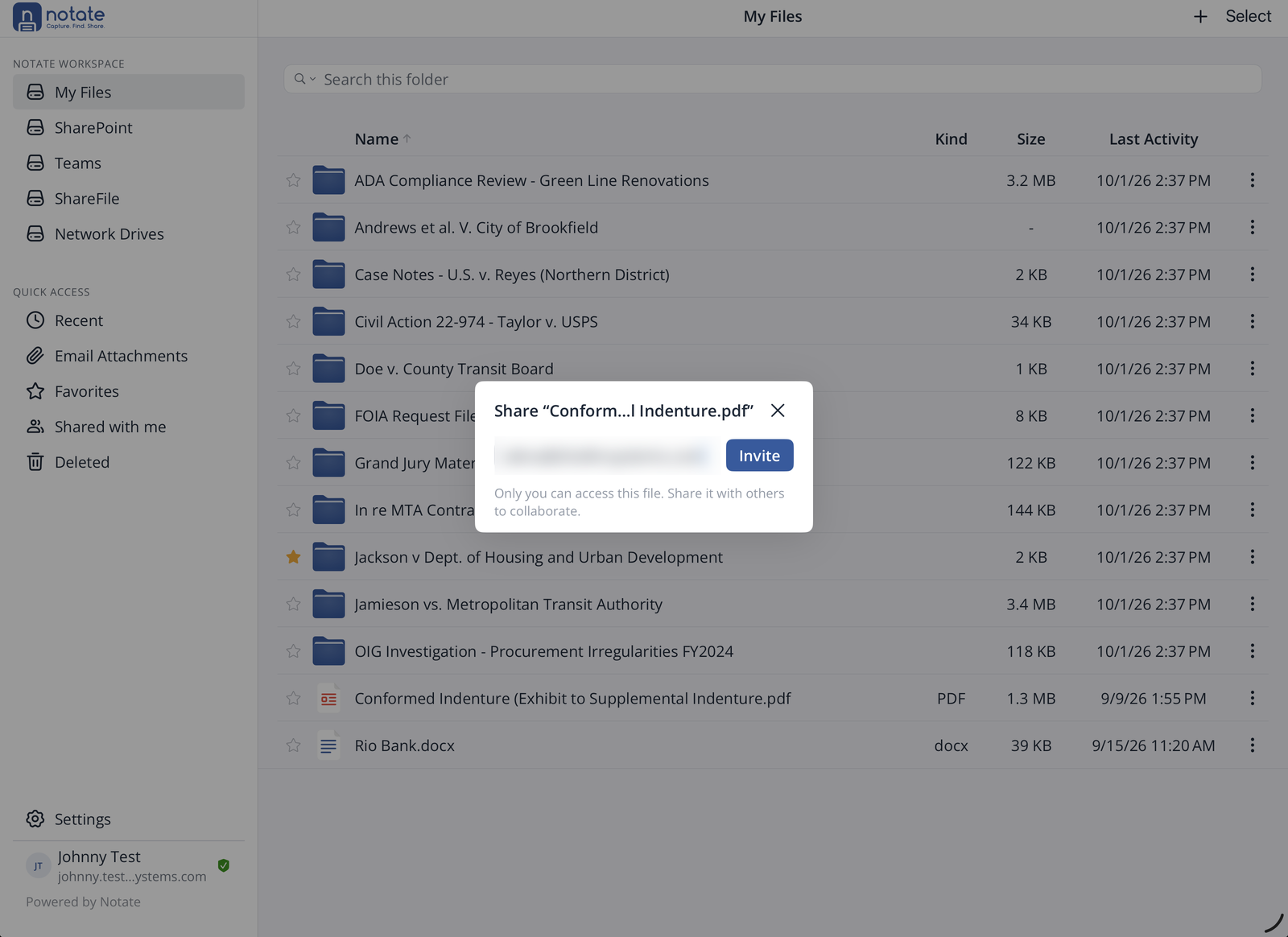Image resolution: width=1288 pixels, height=937 pixels.
Task: Click the Notate logo
Action: (x=59, y=17)
